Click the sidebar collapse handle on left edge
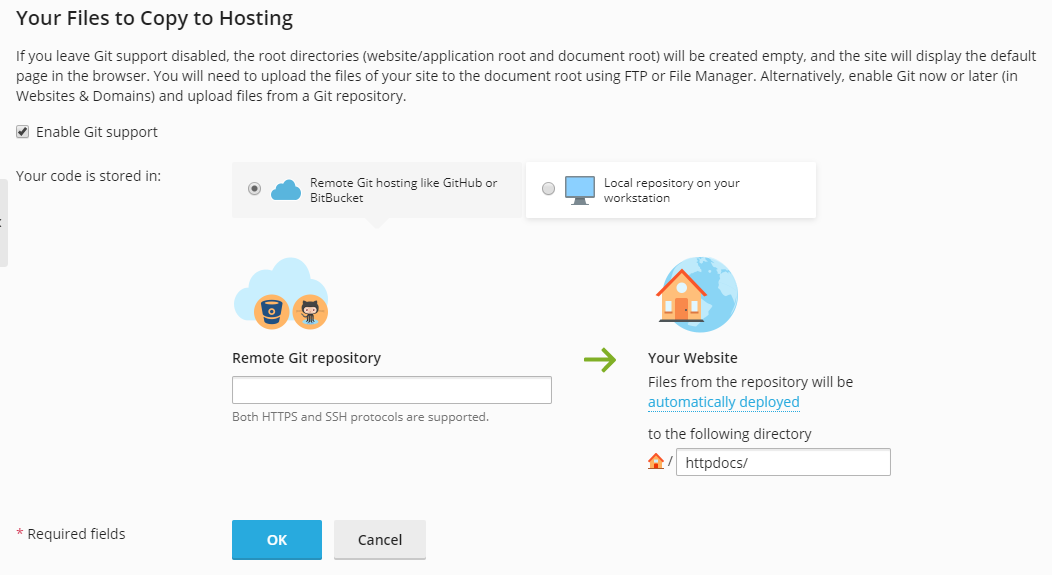This screenshot has height=575, width=1052. pyautogui.click(x=3, y=222)
